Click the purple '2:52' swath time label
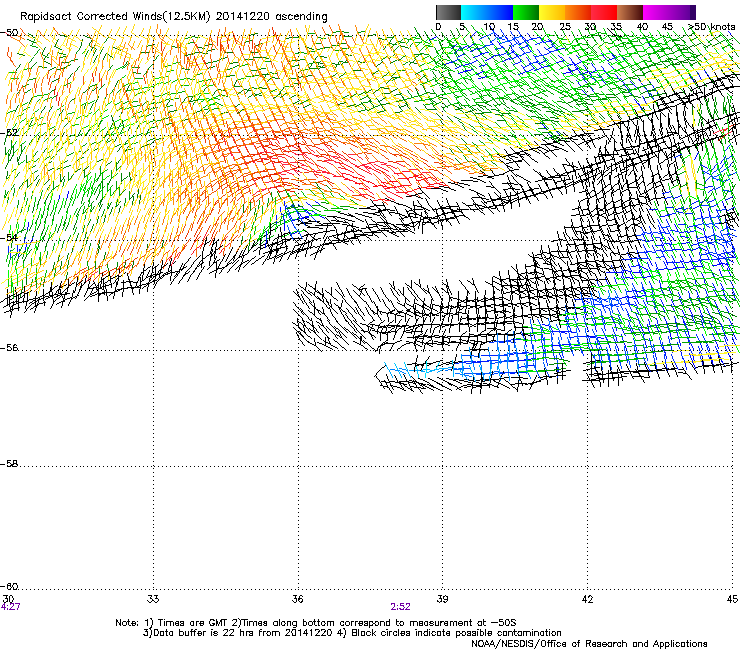This screenshot has height=650, width=740. tap(400, 607)
